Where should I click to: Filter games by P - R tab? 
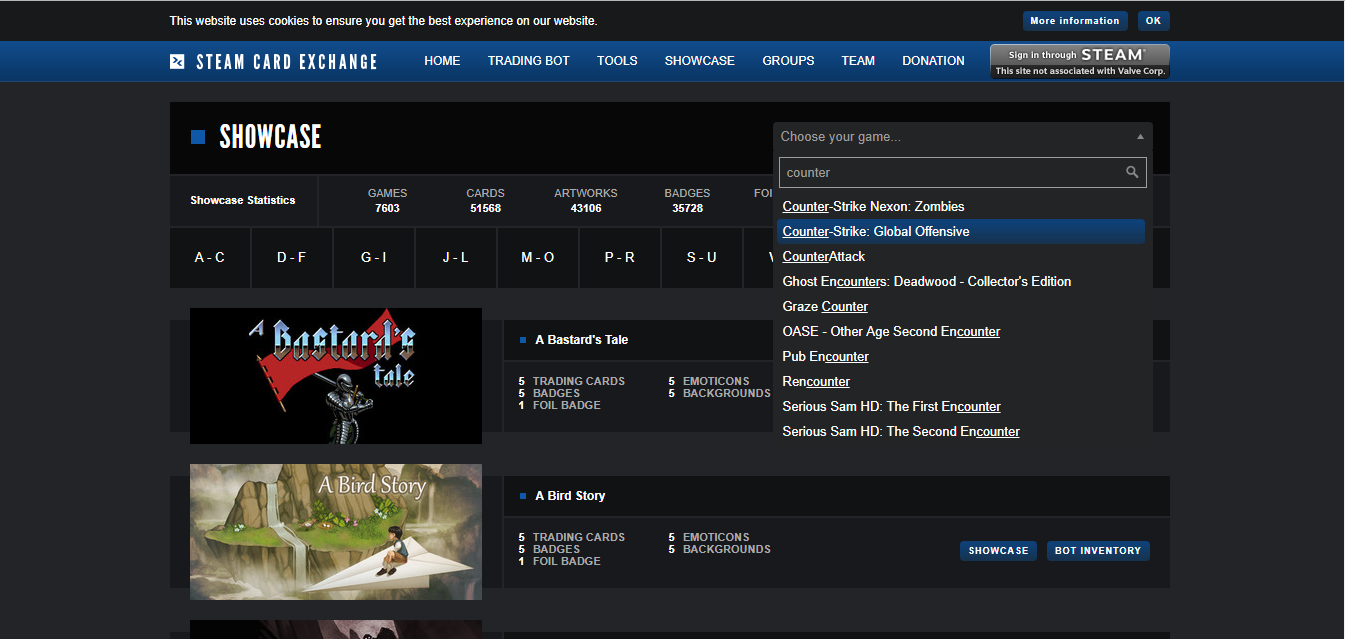pos(620,258)
